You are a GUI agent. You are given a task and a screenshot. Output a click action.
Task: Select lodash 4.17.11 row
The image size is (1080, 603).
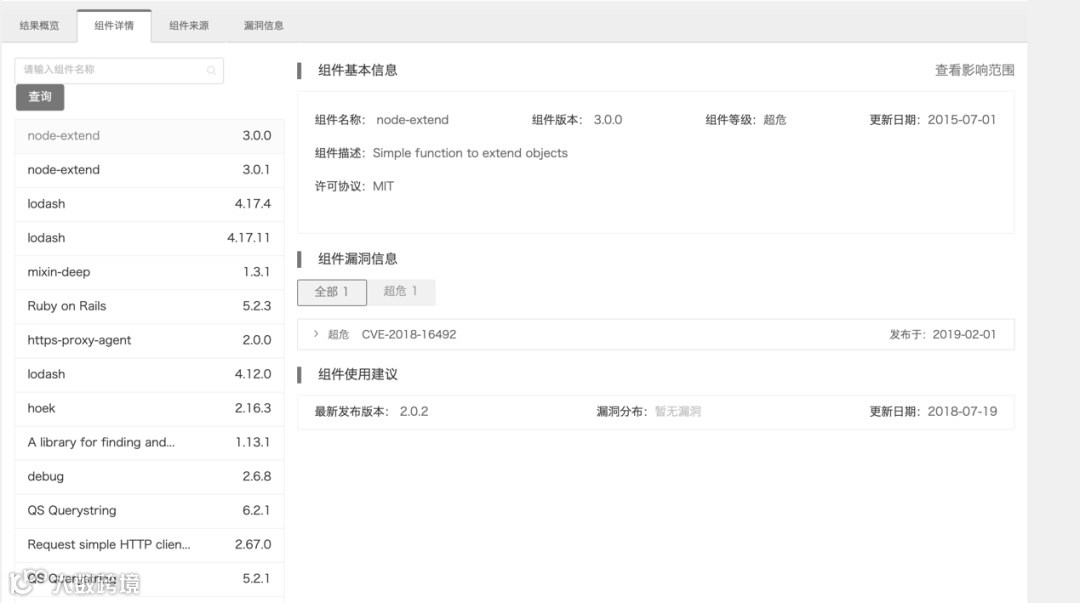pos(149,238)
